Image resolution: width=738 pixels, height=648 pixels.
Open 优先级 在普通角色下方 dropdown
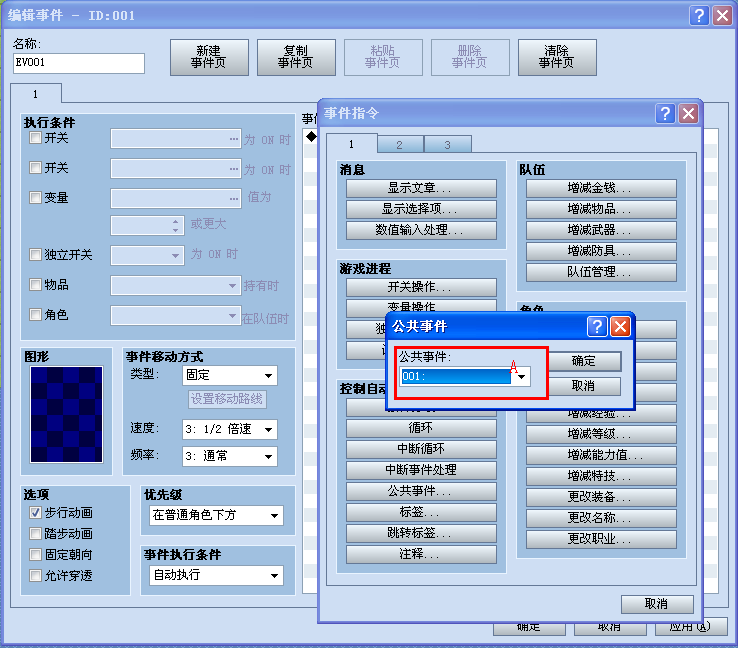pyautogui.click(x=217, y=515)
